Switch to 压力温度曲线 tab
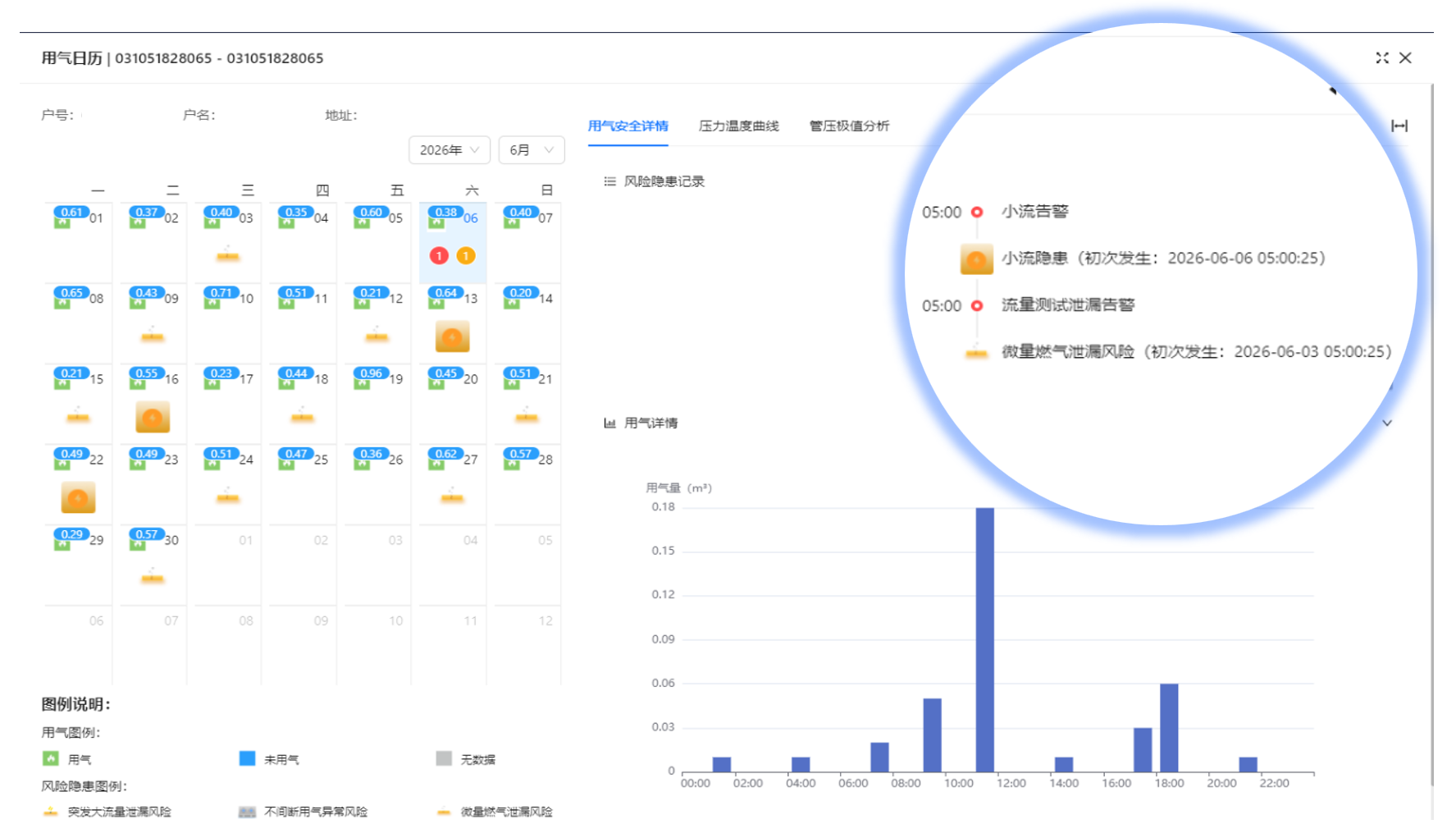 (738, 126)
